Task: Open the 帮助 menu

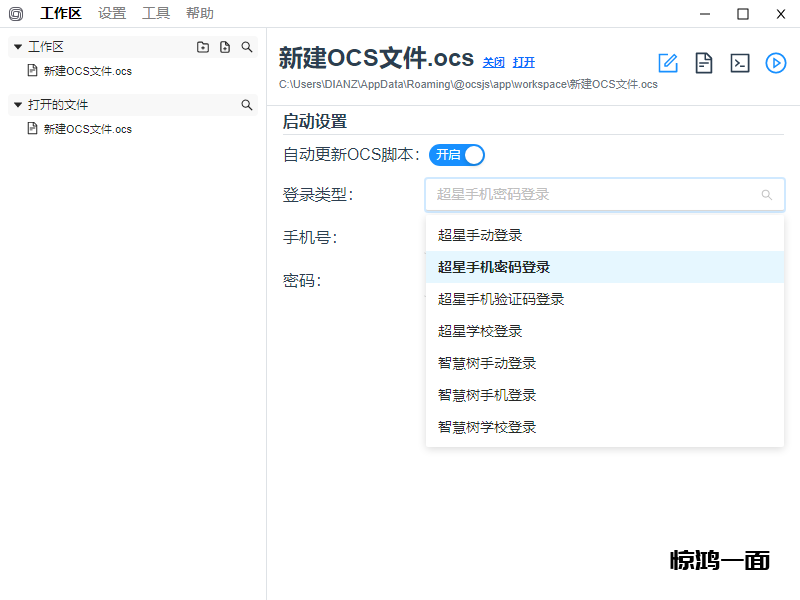Action: pos(200,13)
